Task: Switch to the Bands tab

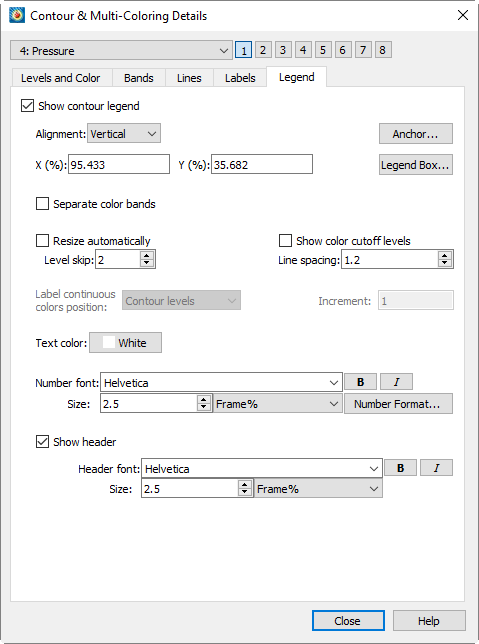Action: point(139,78)
